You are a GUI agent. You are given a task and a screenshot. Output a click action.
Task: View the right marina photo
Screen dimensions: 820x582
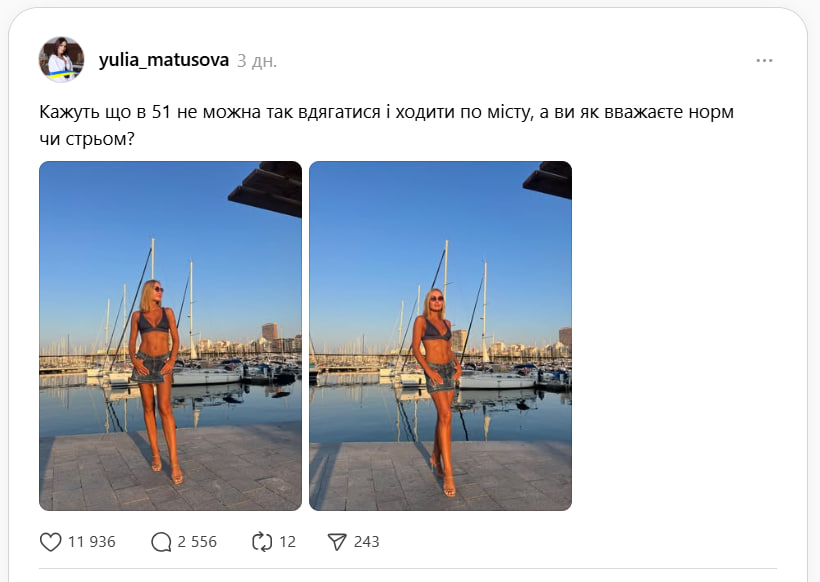tap(440, 336)
